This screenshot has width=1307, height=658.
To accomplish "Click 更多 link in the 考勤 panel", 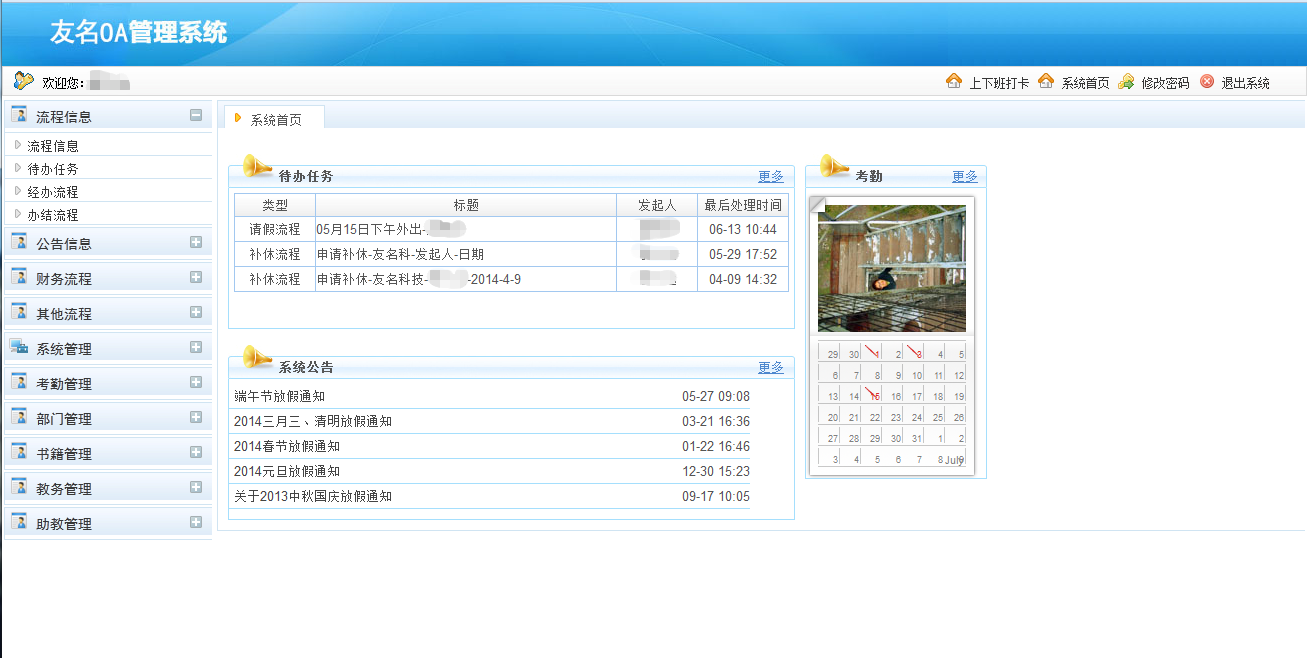I will pyautogui.click(x=965, y=176).
